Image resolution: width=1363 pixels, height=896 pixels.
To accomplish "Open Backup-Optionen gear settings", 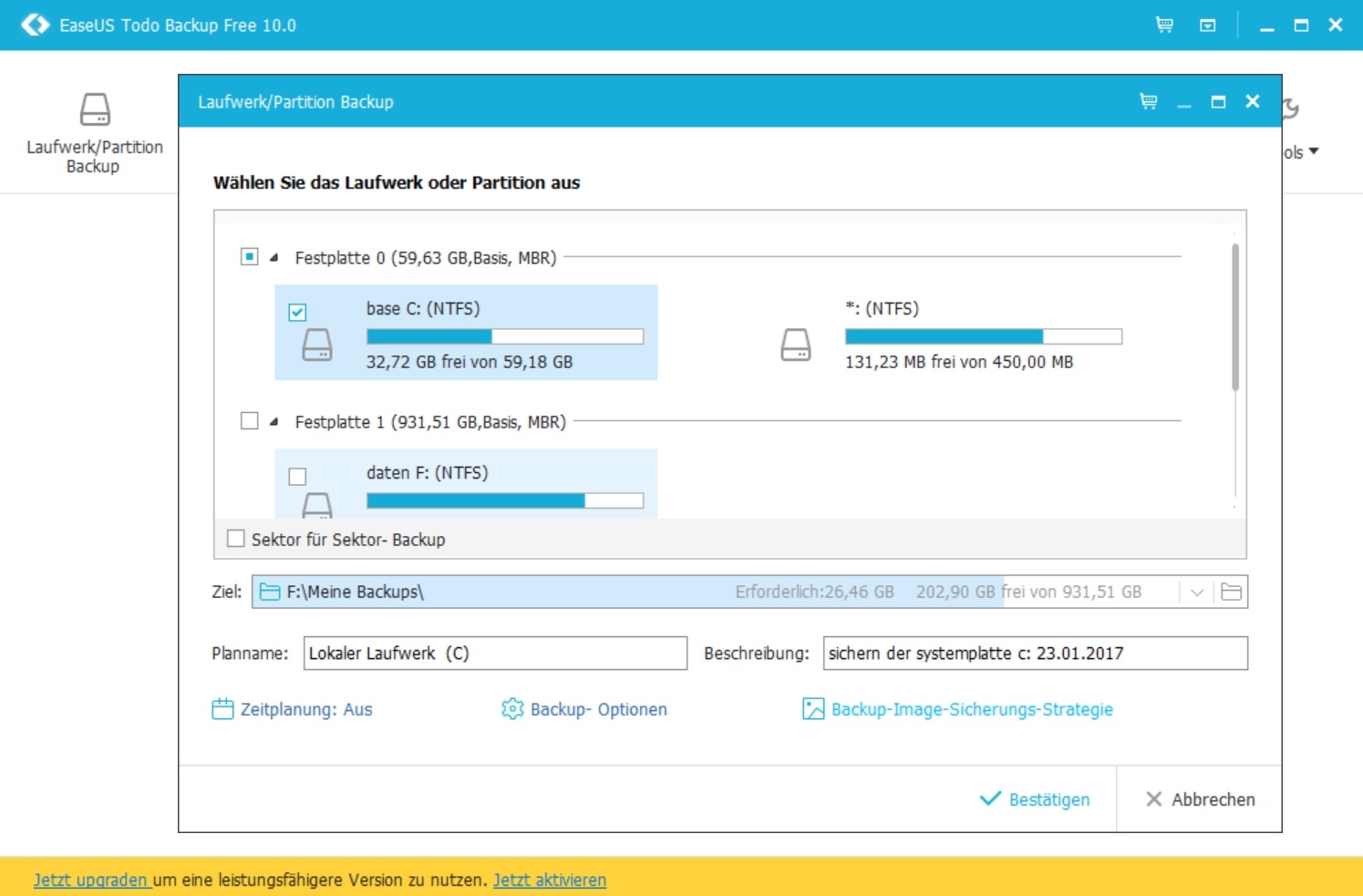I will 512,709.
